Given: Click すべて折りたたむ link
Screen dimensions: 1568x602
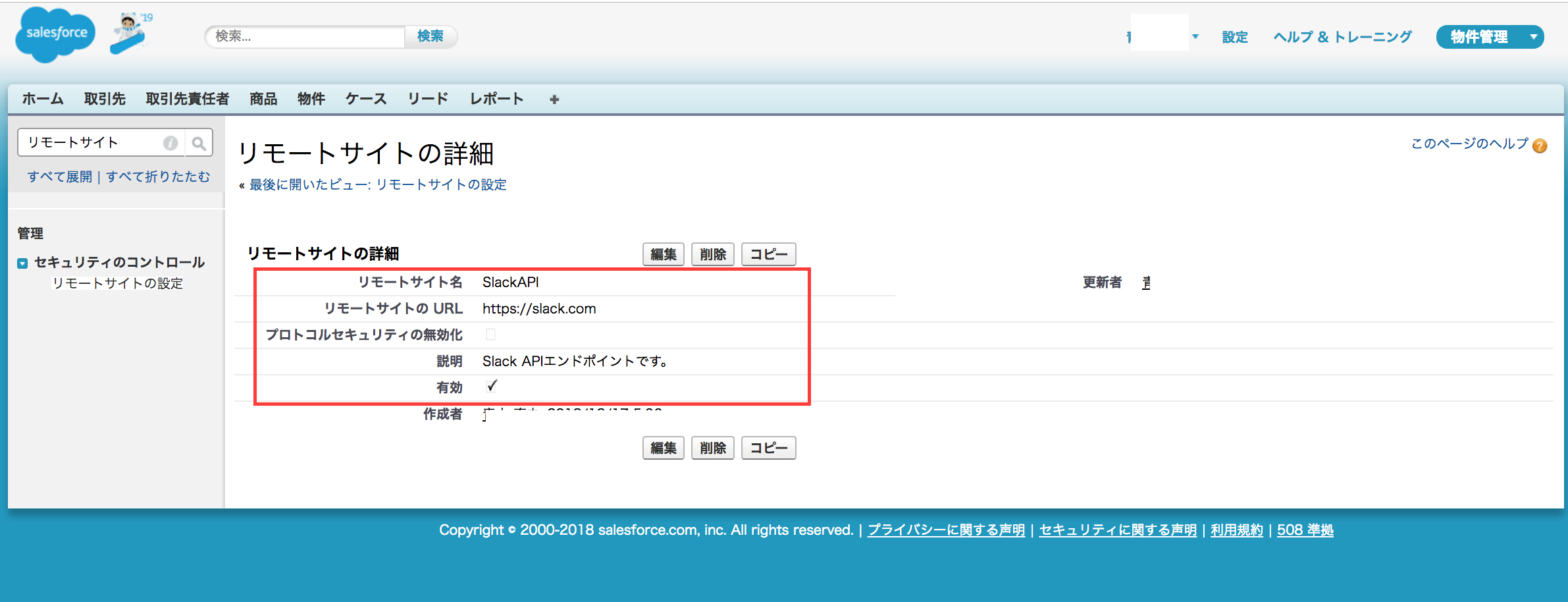Looking at the screenshot, I should tap(158, 177).
